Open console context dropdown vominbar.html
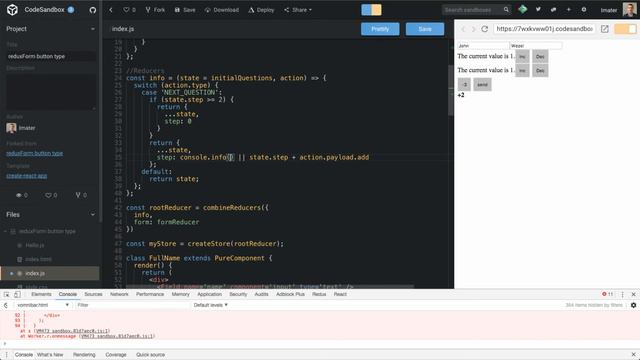Screen dimensions: 640x360 pyautogui.click(x=42, y=305)
